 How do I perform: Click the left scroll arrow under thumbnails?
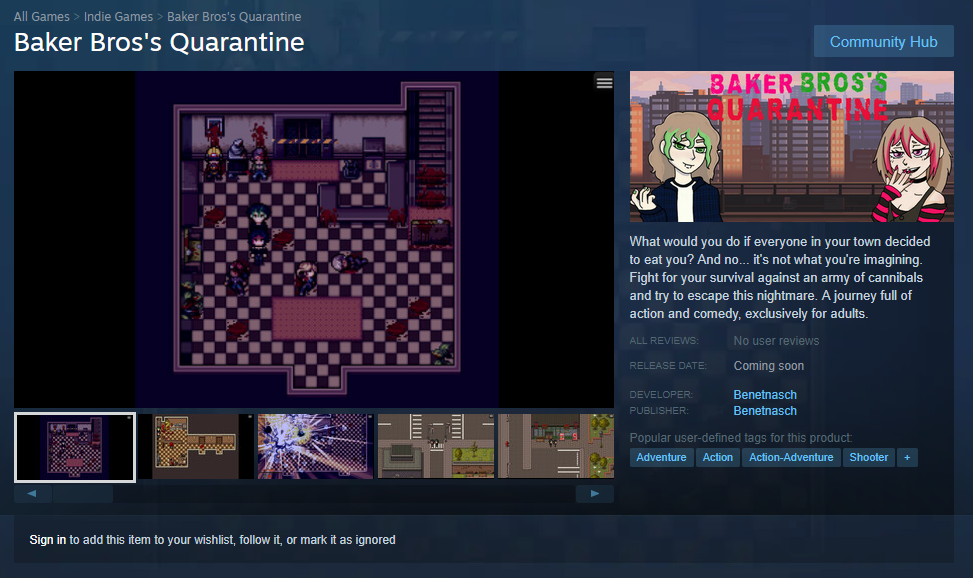click(32, 494)
